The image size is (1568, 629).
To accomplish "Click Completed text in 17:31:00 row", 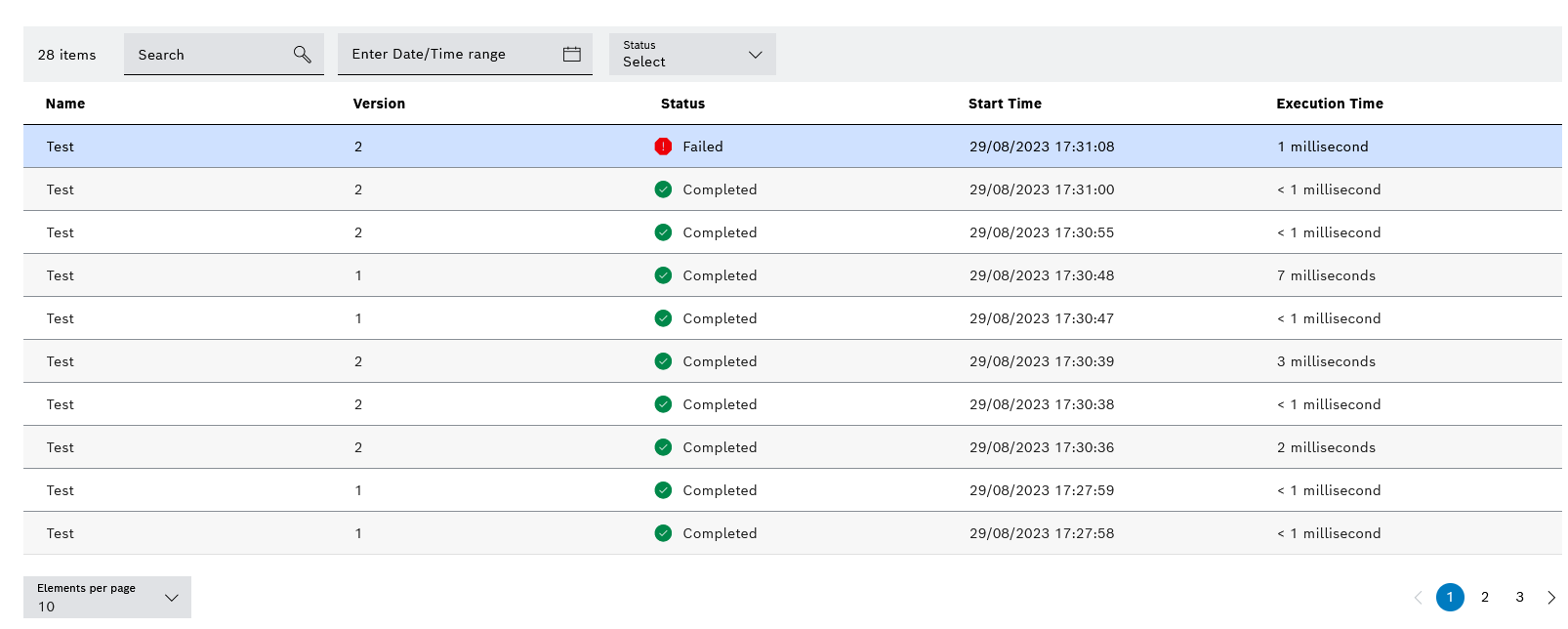I will pyautogui.click(x=720, y=189).
